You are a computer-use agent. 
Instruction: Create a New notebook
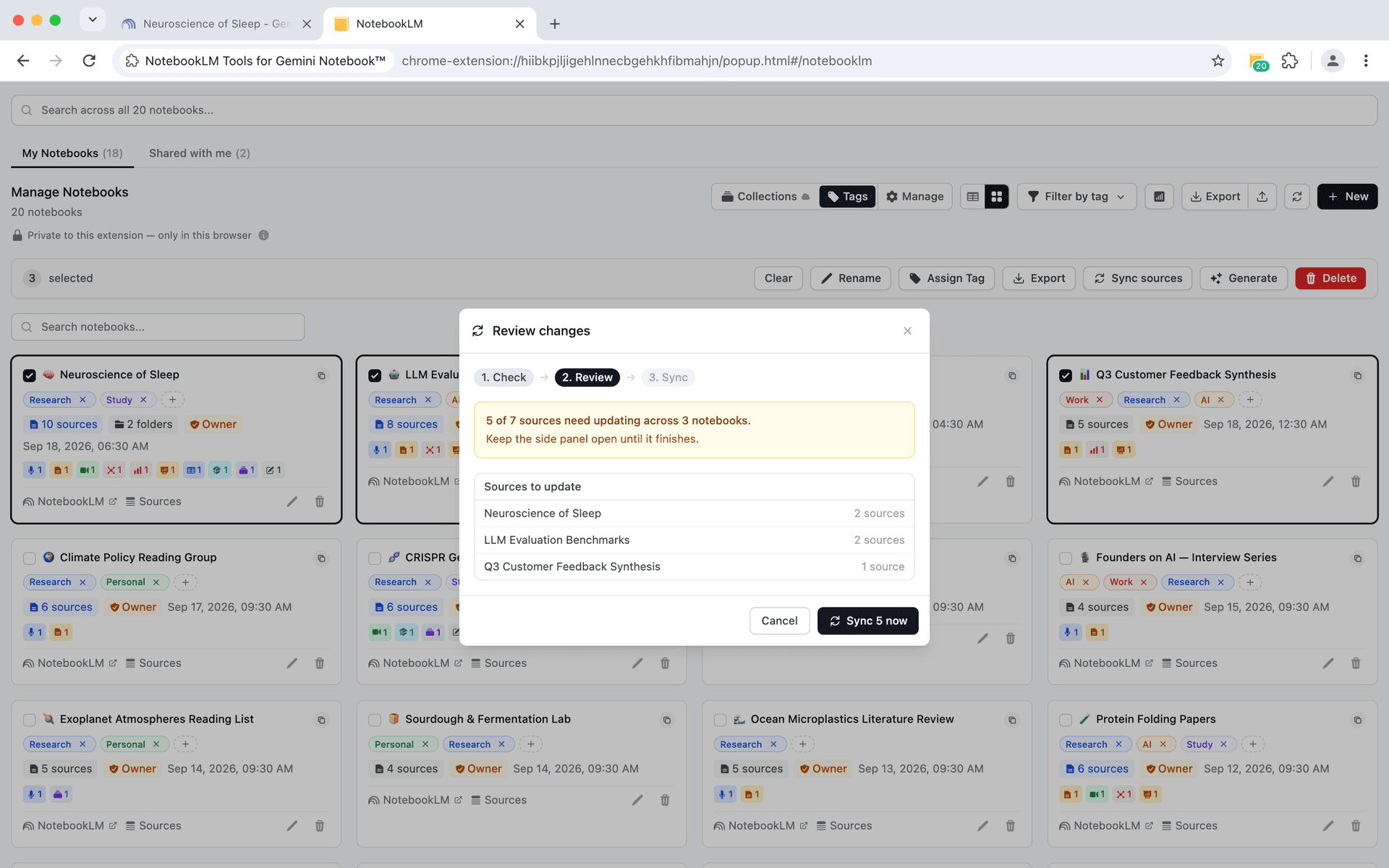[x=1347, y=197]
